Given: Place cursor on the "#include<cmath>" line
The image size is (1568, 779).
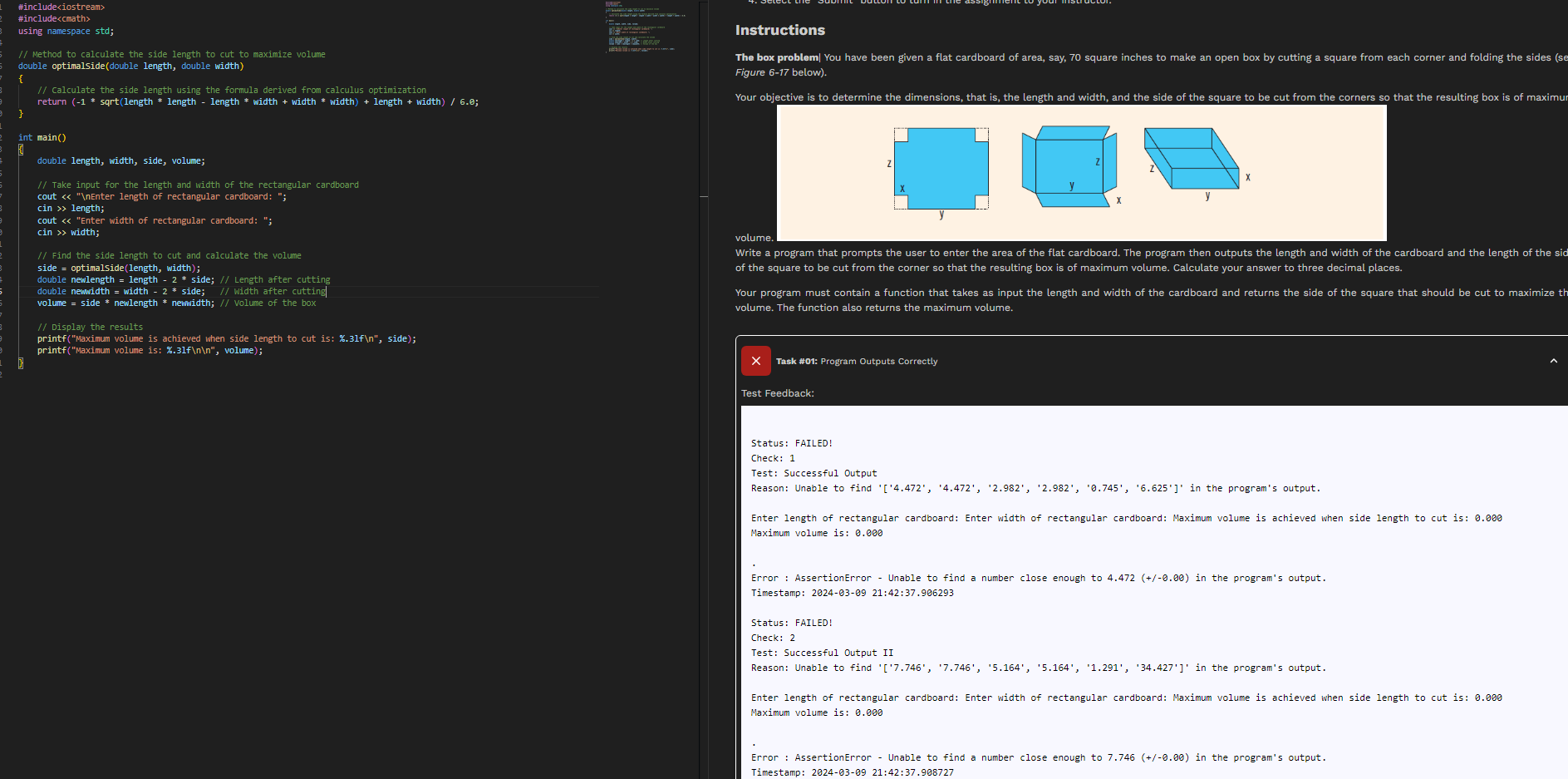Looking at the screenshot, I should point(54,18).
